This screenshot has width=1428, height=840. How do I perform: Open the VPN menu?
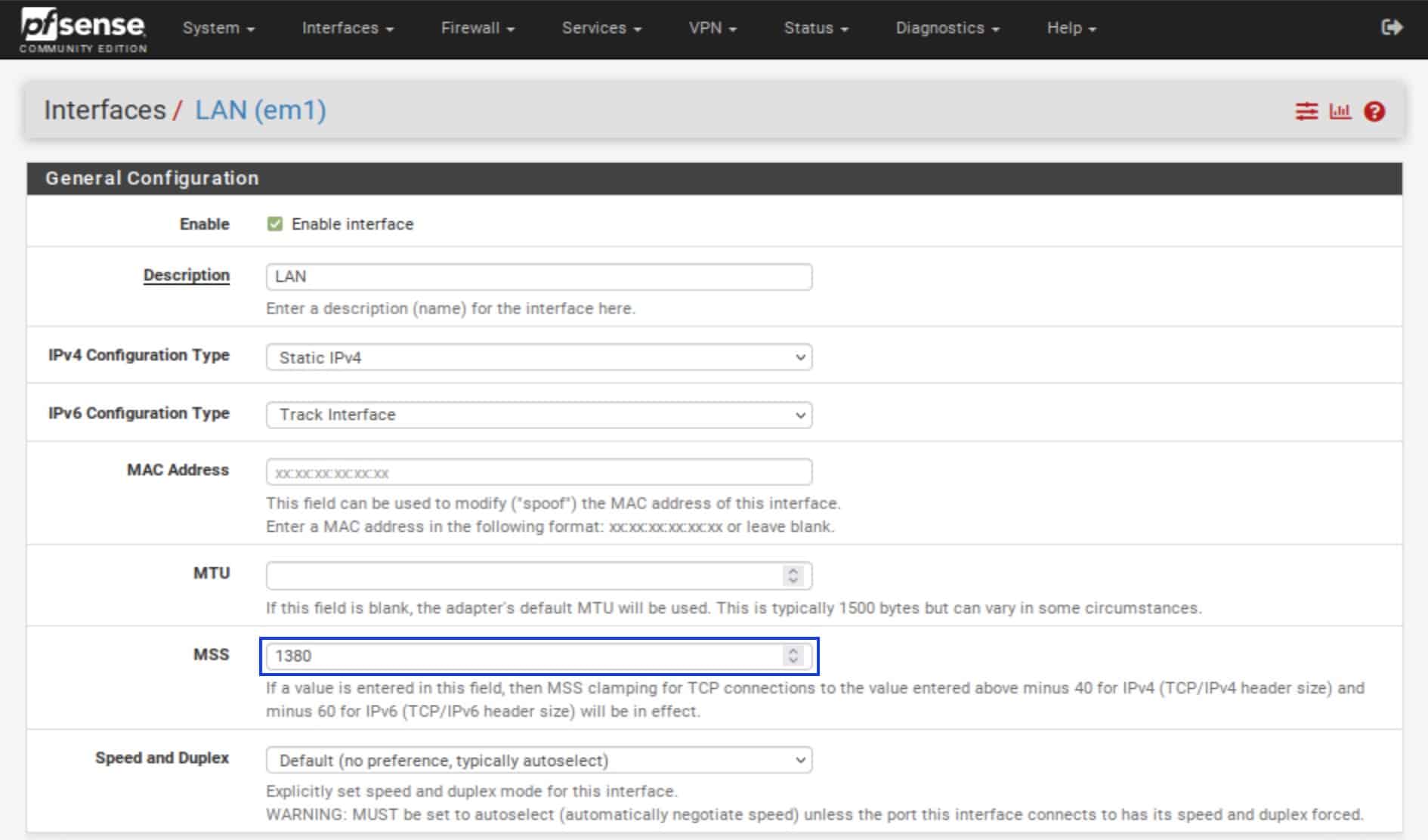tap(712, 28)
